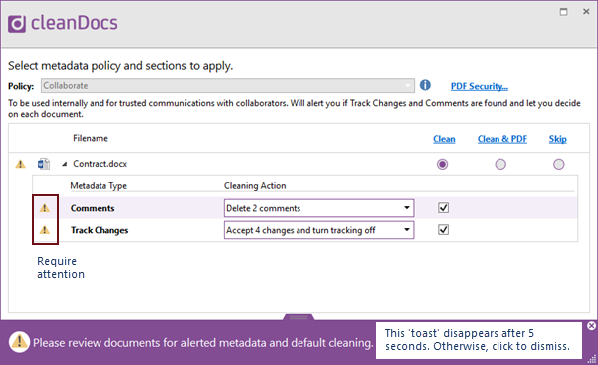Click the Comments warning icon
This screenshot has width=598, height=365.
coord(45,208)
